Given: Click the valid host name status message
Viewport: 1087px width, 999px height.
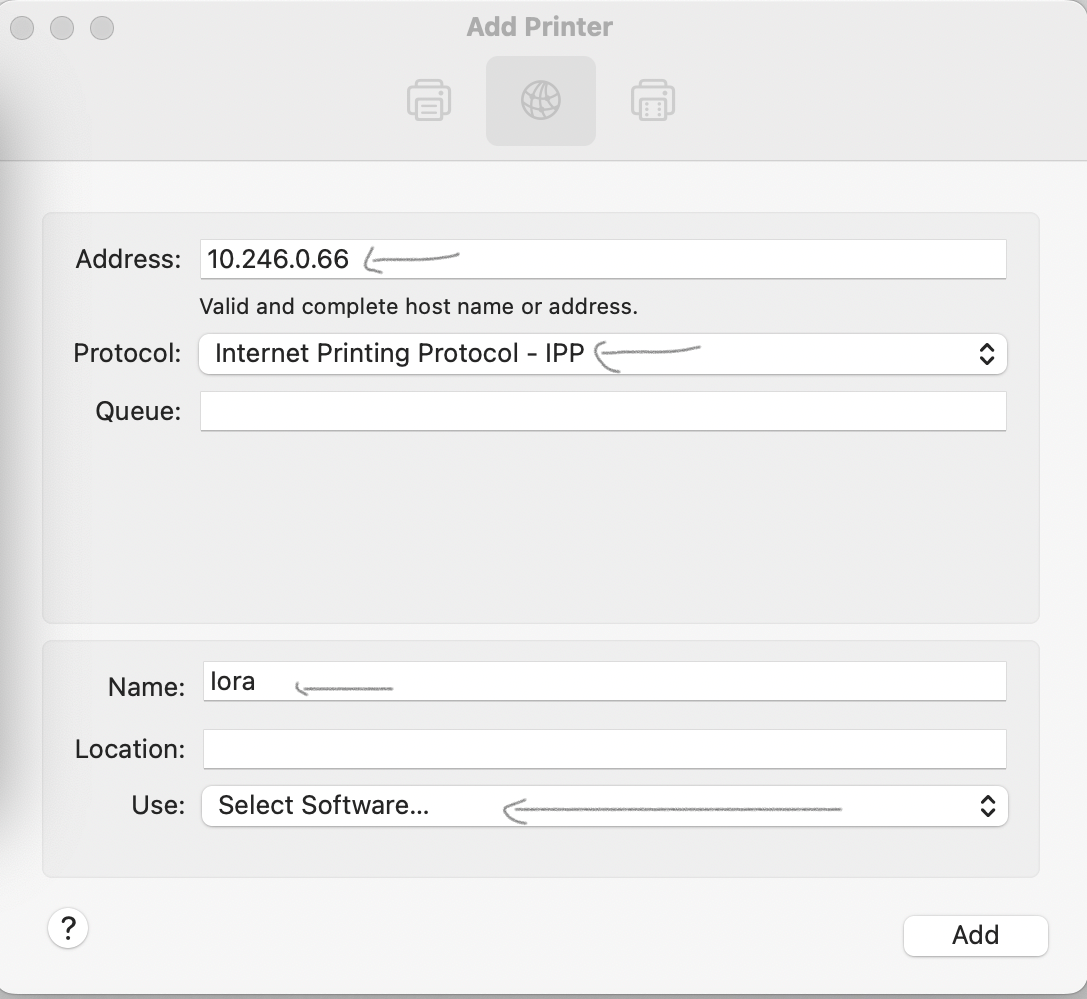Looking at the screenshot, I should pos(418,307).
